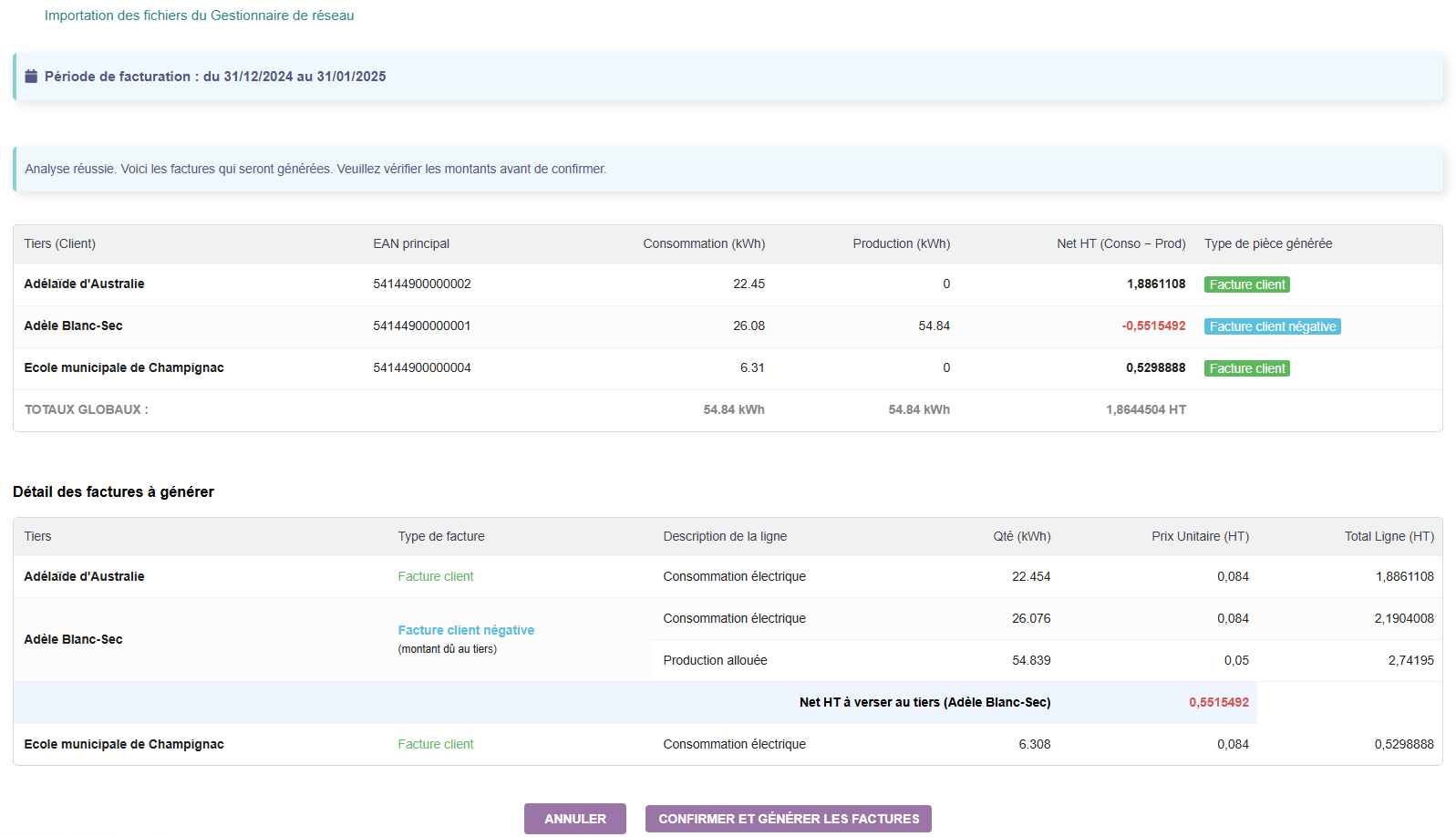Click the Analyse réussie message
The image size is (1456, 837).
pos(315,169)
